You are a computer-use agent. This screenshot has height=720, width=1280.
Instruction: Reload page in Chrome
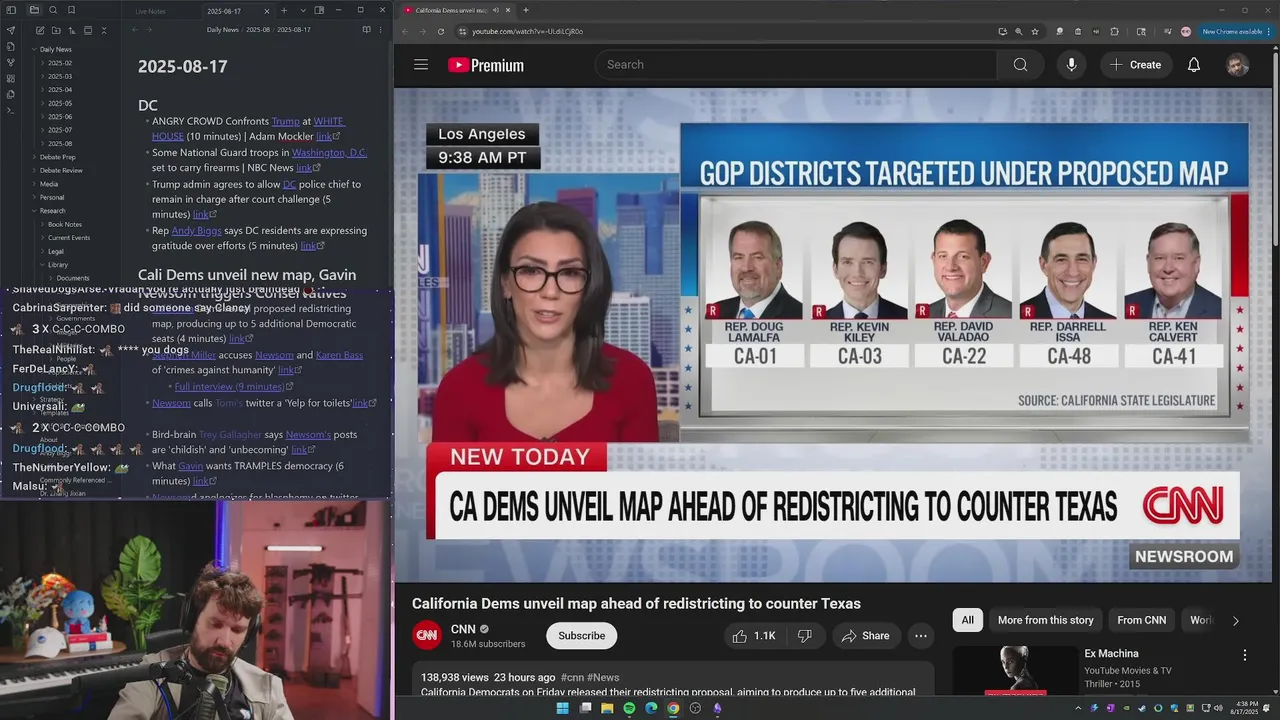[x=440, y=31]
